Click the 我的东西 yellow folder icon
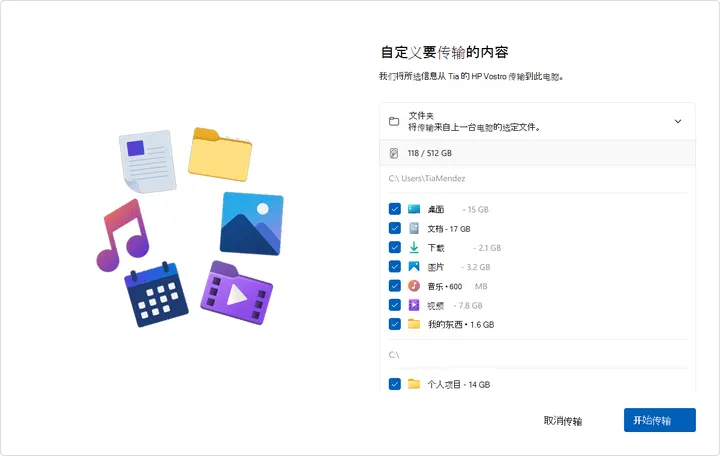Screen dimensions: 720x456 (414, 324)
